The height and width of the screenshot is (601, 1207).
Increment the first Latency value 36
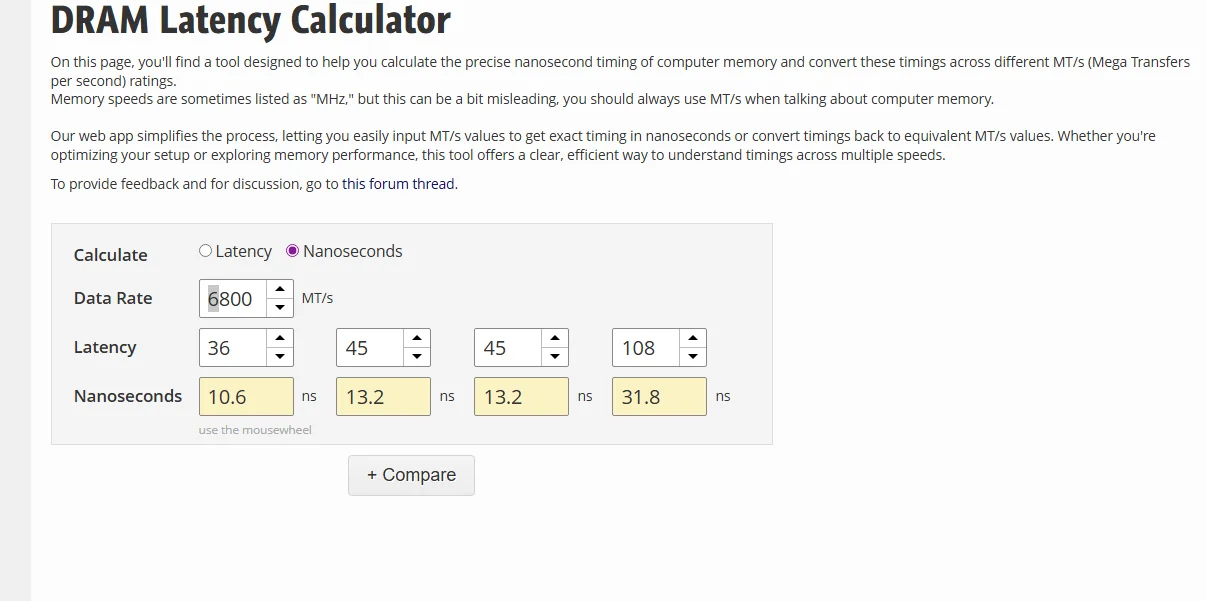[280, 339]
